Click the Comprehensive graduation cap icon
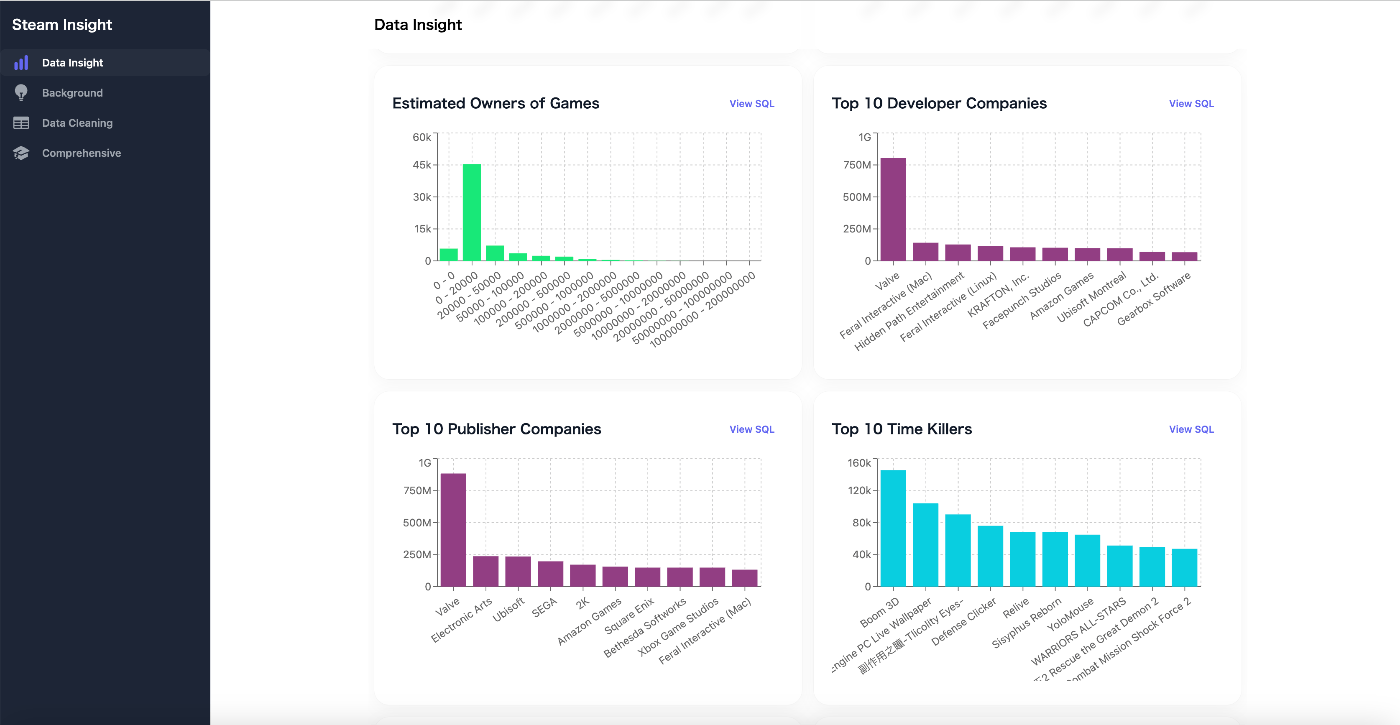The width and height of the screenshot is (1400, 725). pyautogui.click(x=21, y=153)
